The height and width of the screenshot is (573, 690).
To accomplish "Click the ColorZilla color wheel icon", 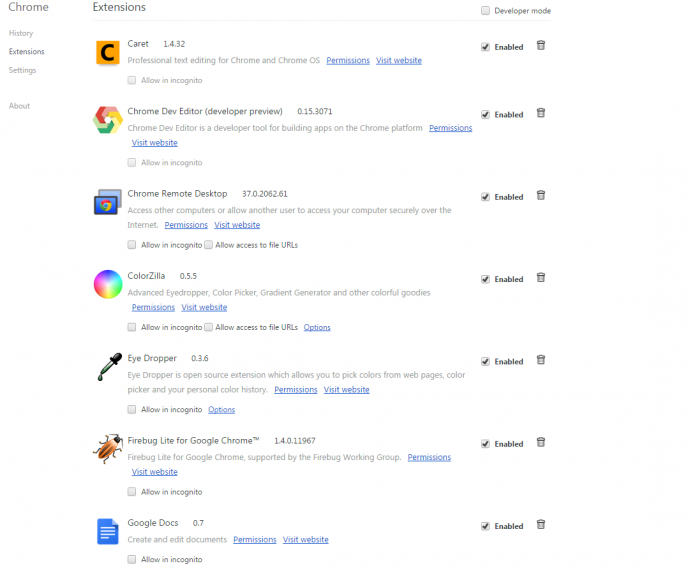I will point(108,284).
